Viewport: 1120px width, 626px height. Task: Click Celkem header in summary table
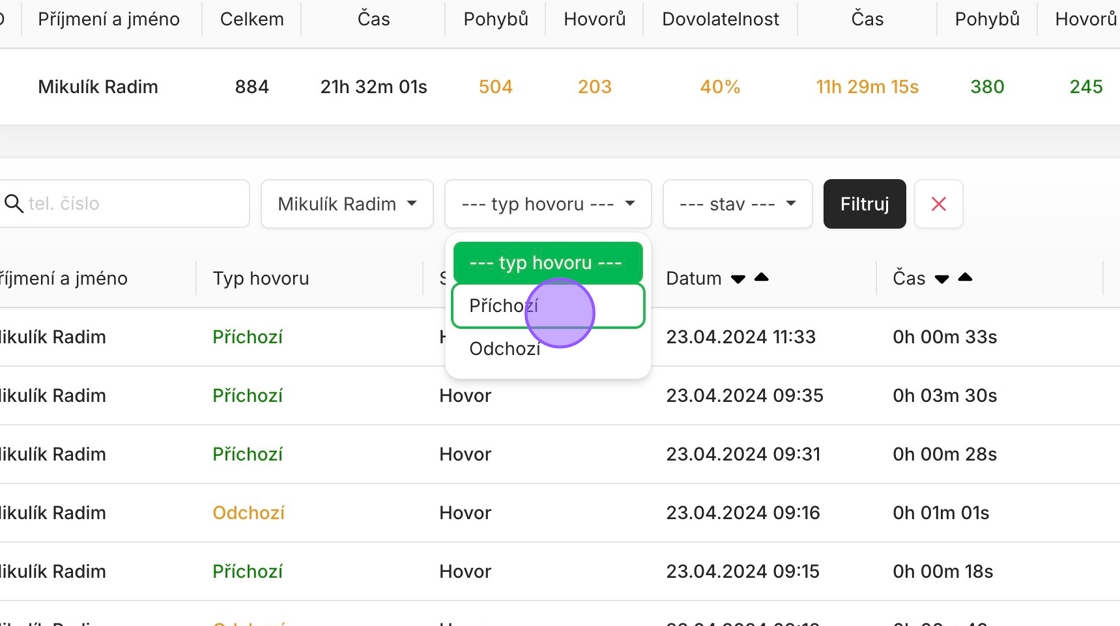click(x=251, y=19)
